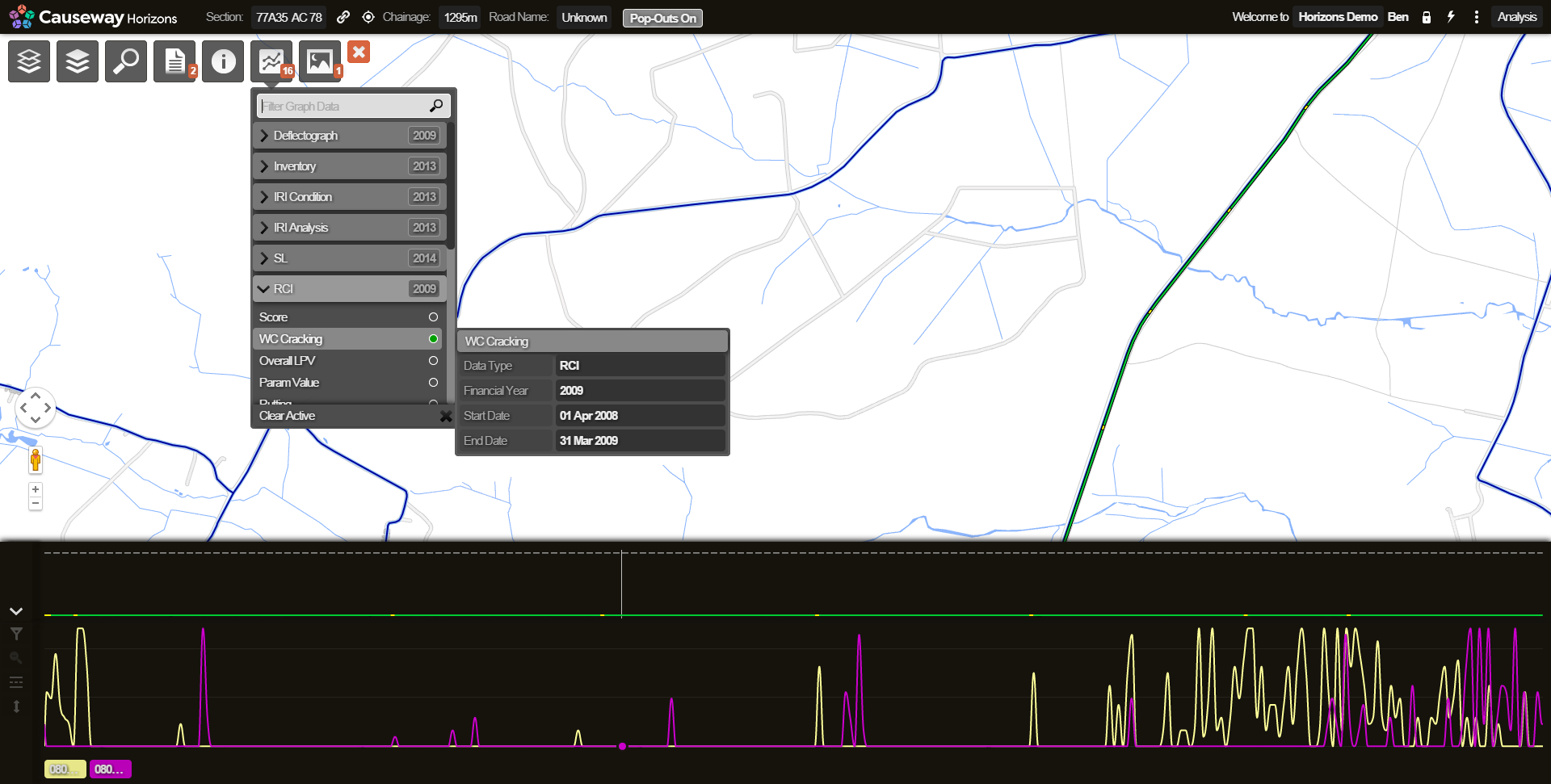Open the SL 2014 year selector
This screenshot has height=784, width=1551.
[424, 258]
